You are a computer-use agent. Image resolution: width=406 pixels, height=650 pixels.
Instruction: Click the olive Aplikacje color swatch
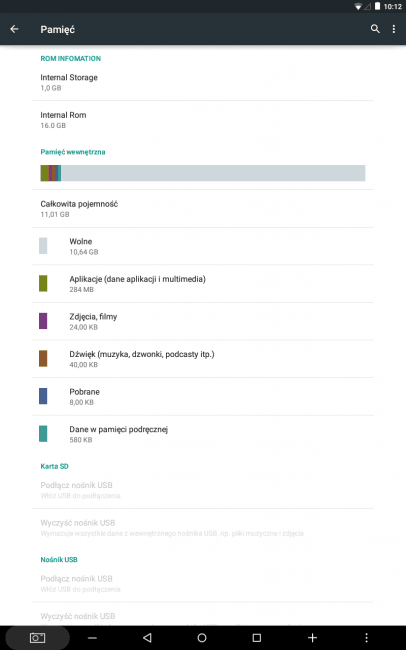43,284
